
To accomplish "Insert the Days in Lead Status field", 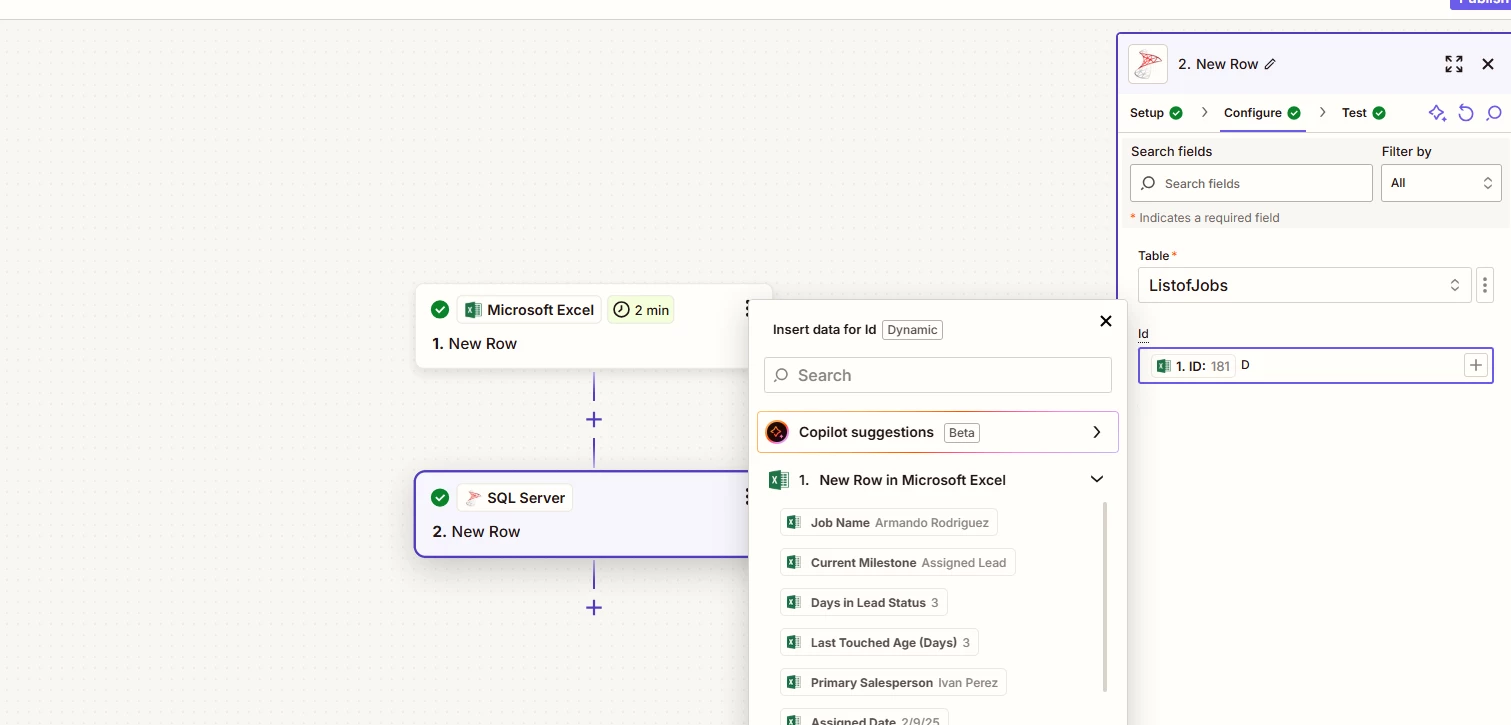I will click(863, 602).
